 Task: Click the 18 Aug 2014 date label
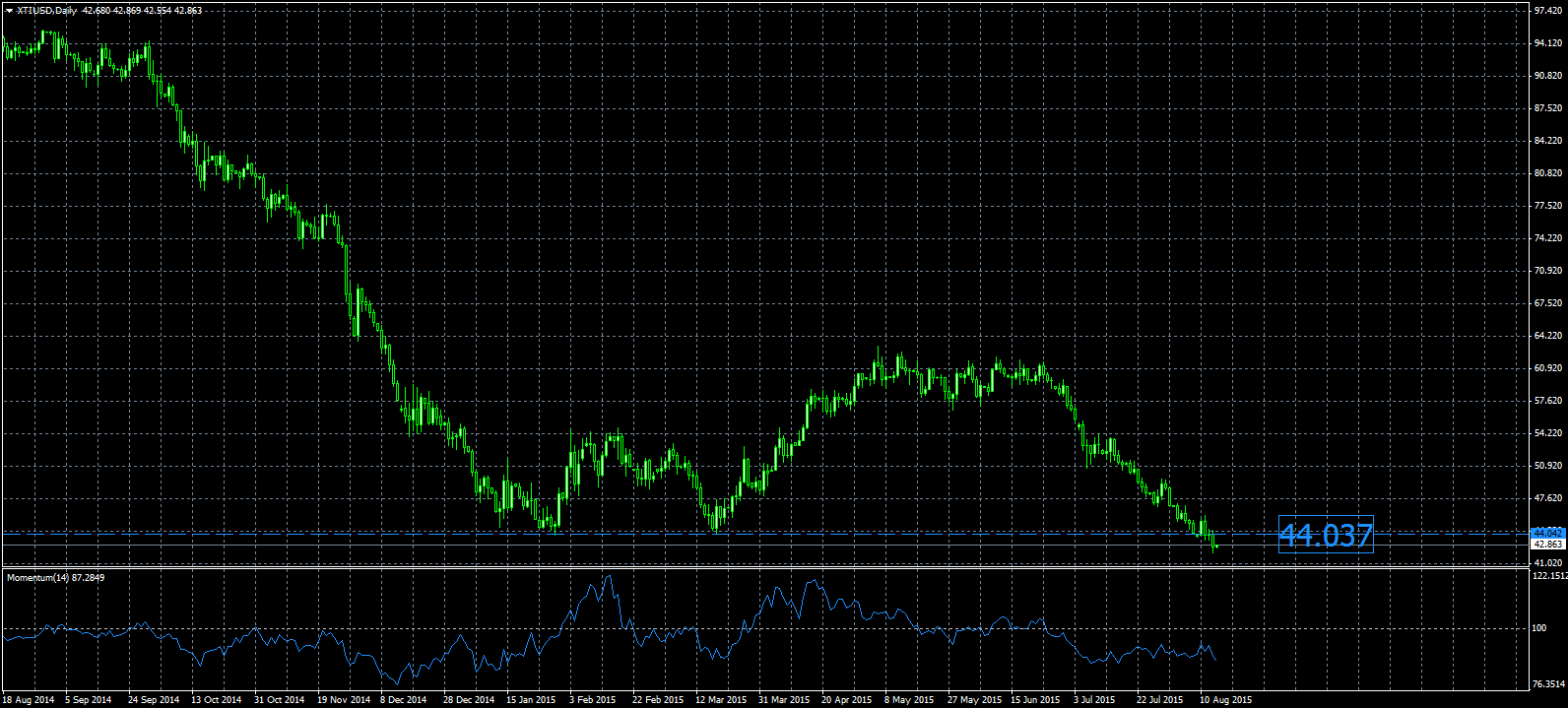tap(29, 700)
